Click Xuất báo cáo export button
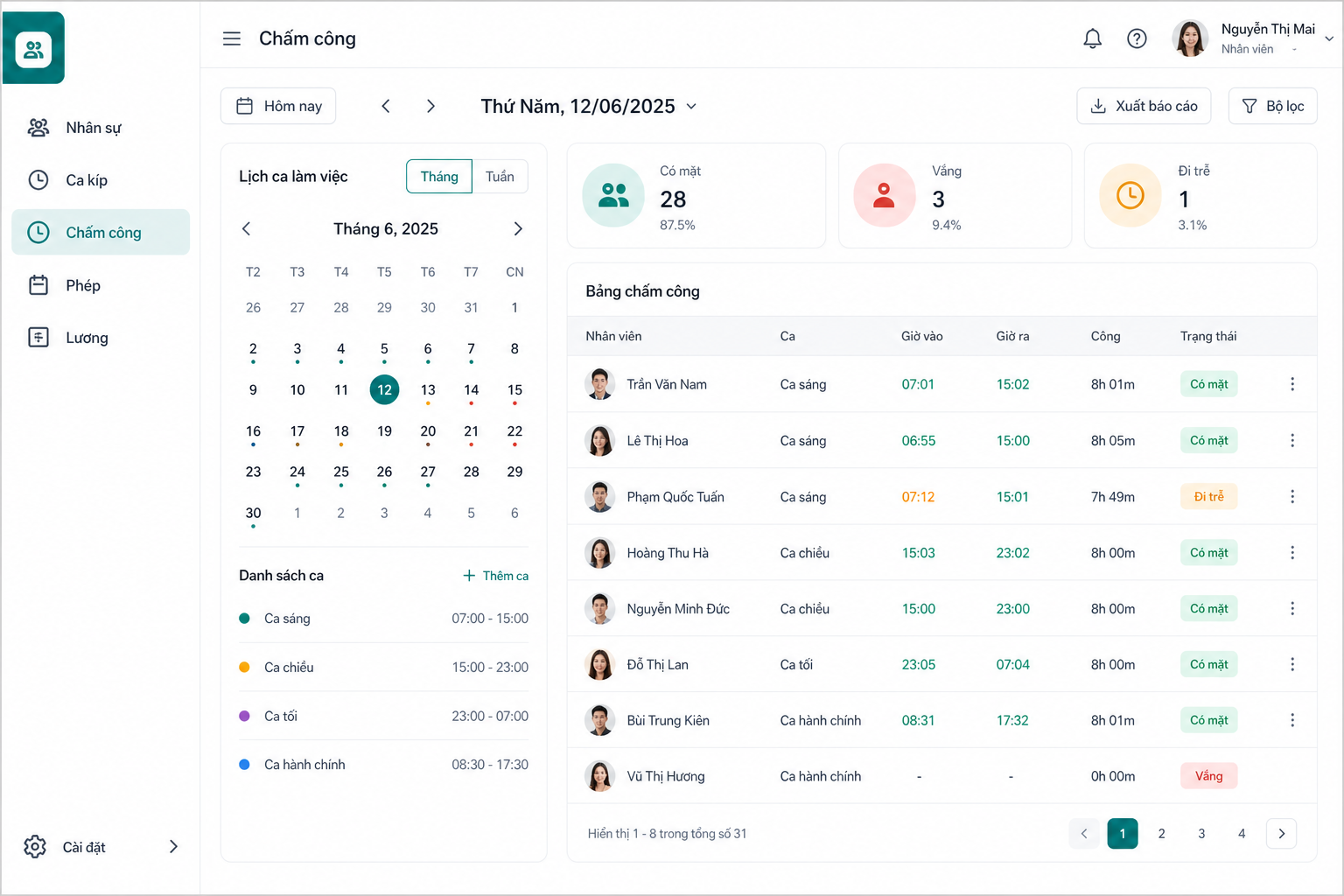Screen dimensions: 1344x896 click(1144, 106)
